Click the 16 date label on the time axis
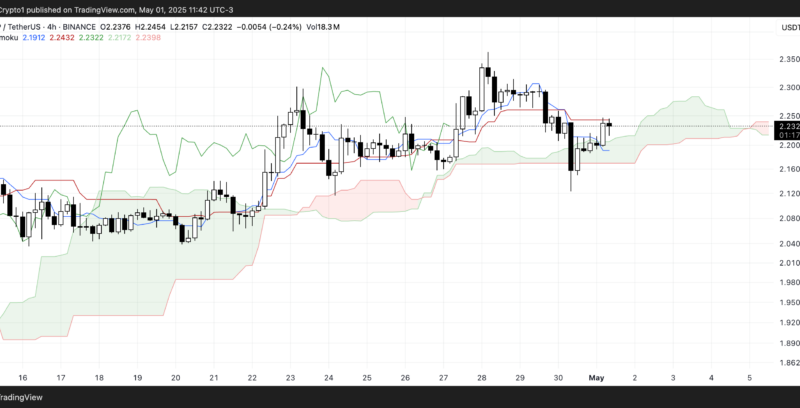 click(22, 378)
